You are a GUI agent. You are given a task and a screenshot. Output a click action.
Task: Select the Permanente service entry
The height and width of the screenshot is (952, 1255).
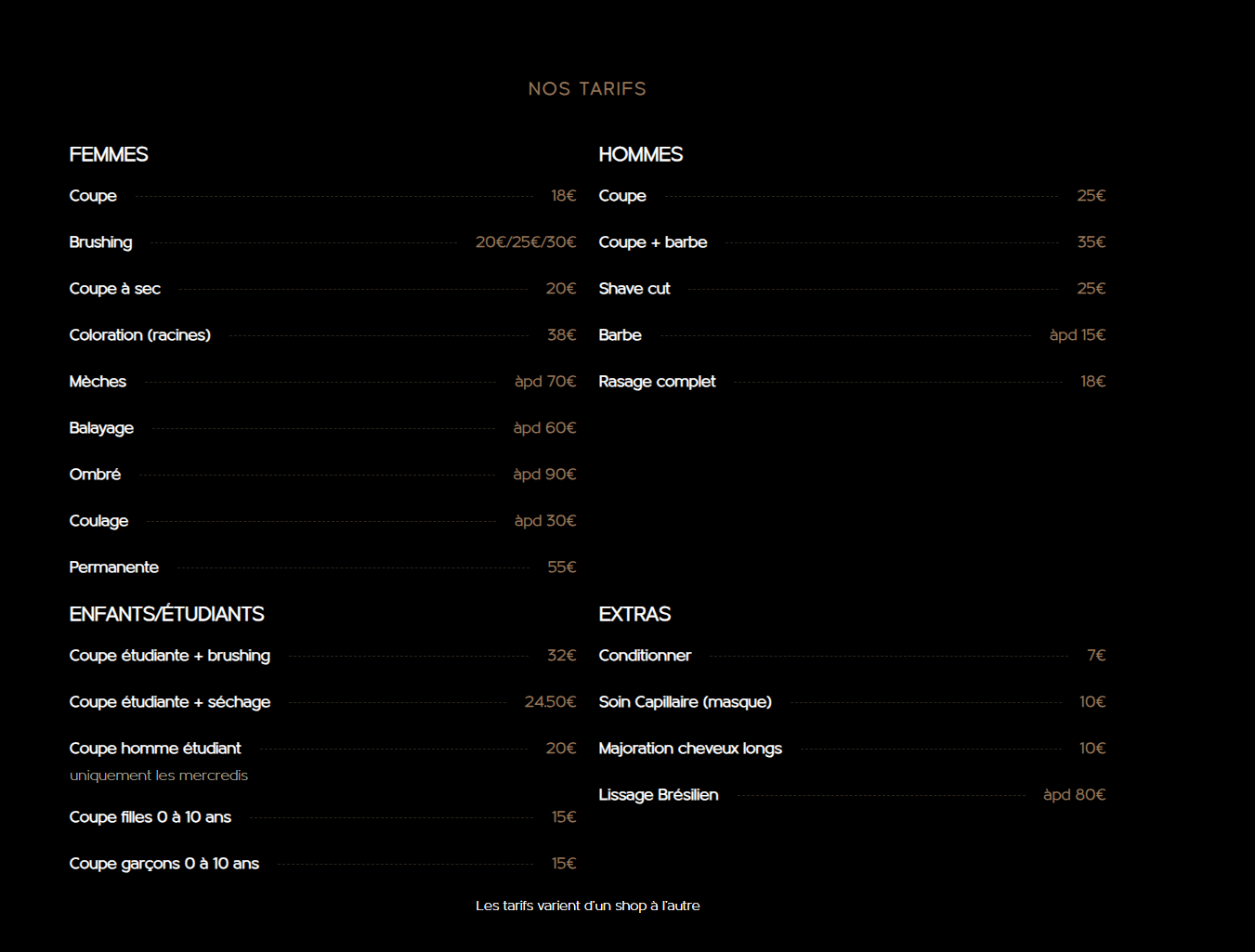[x=113, y=567]
